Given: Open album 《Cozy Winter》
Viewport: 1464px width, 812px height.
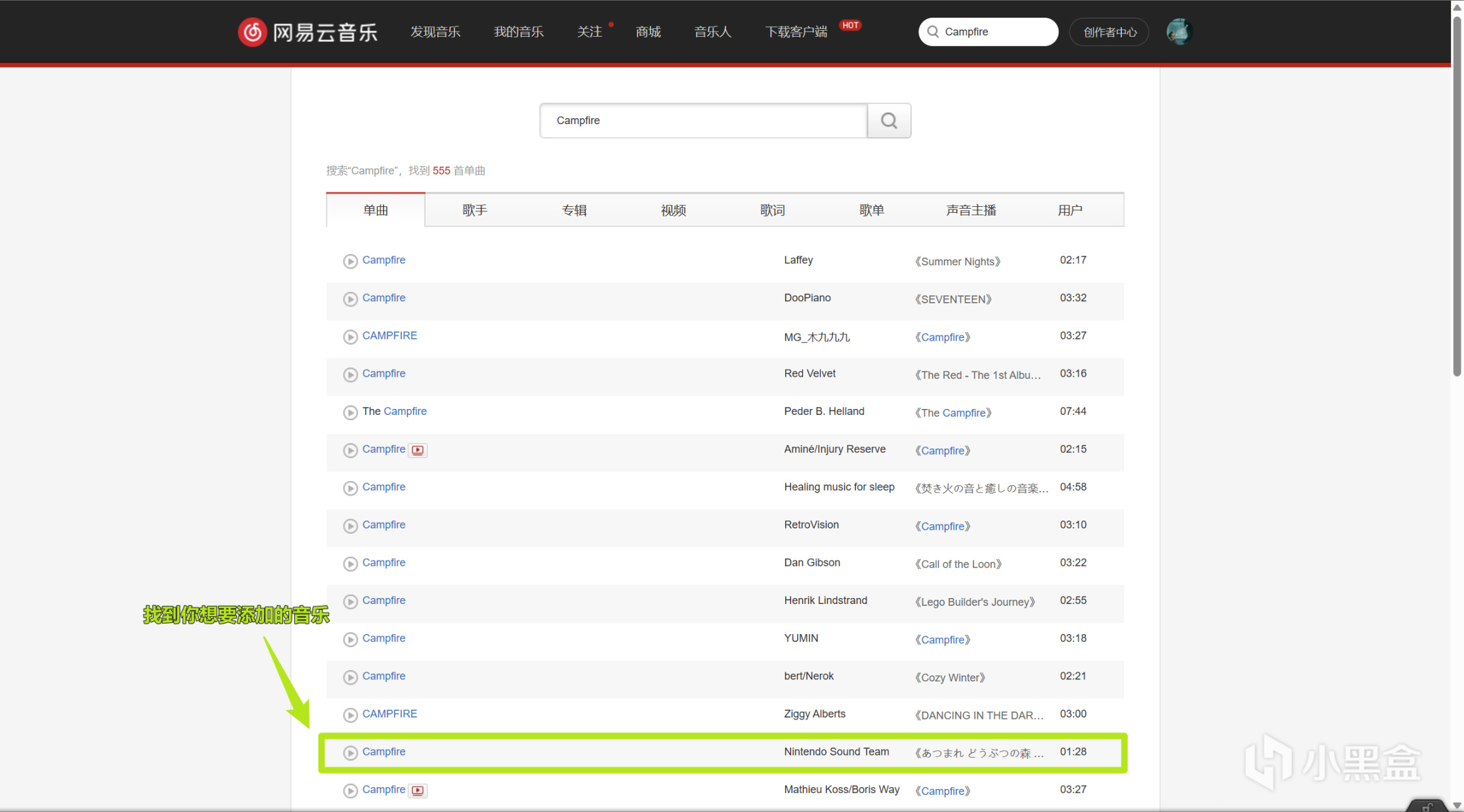Looking at the screenshot, I should 950,677.
